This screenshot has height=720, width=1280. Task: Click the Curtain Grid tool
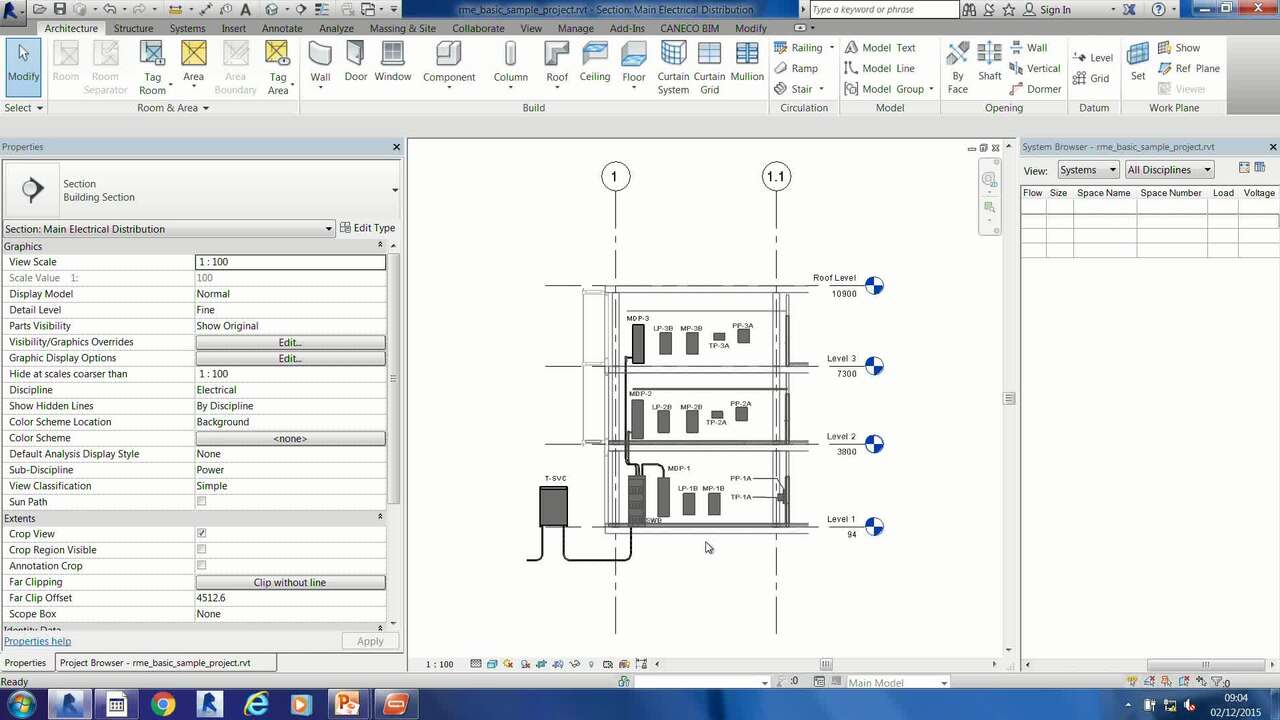click(x=709, y=66)
